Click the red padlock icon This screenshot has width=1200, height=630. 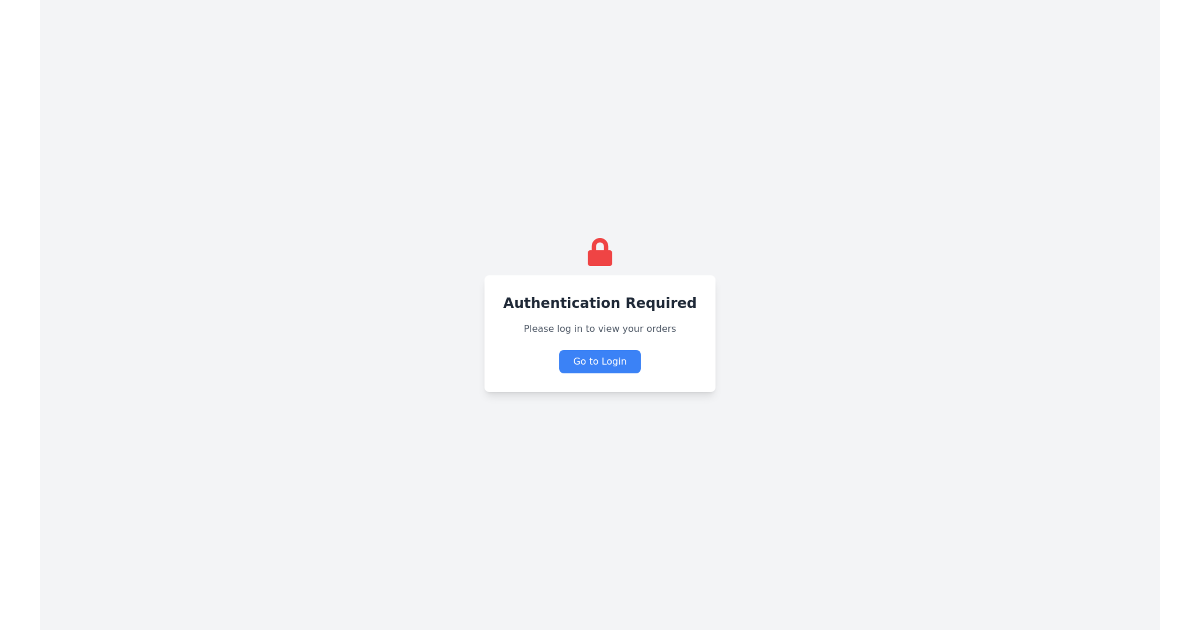(600, 252)
